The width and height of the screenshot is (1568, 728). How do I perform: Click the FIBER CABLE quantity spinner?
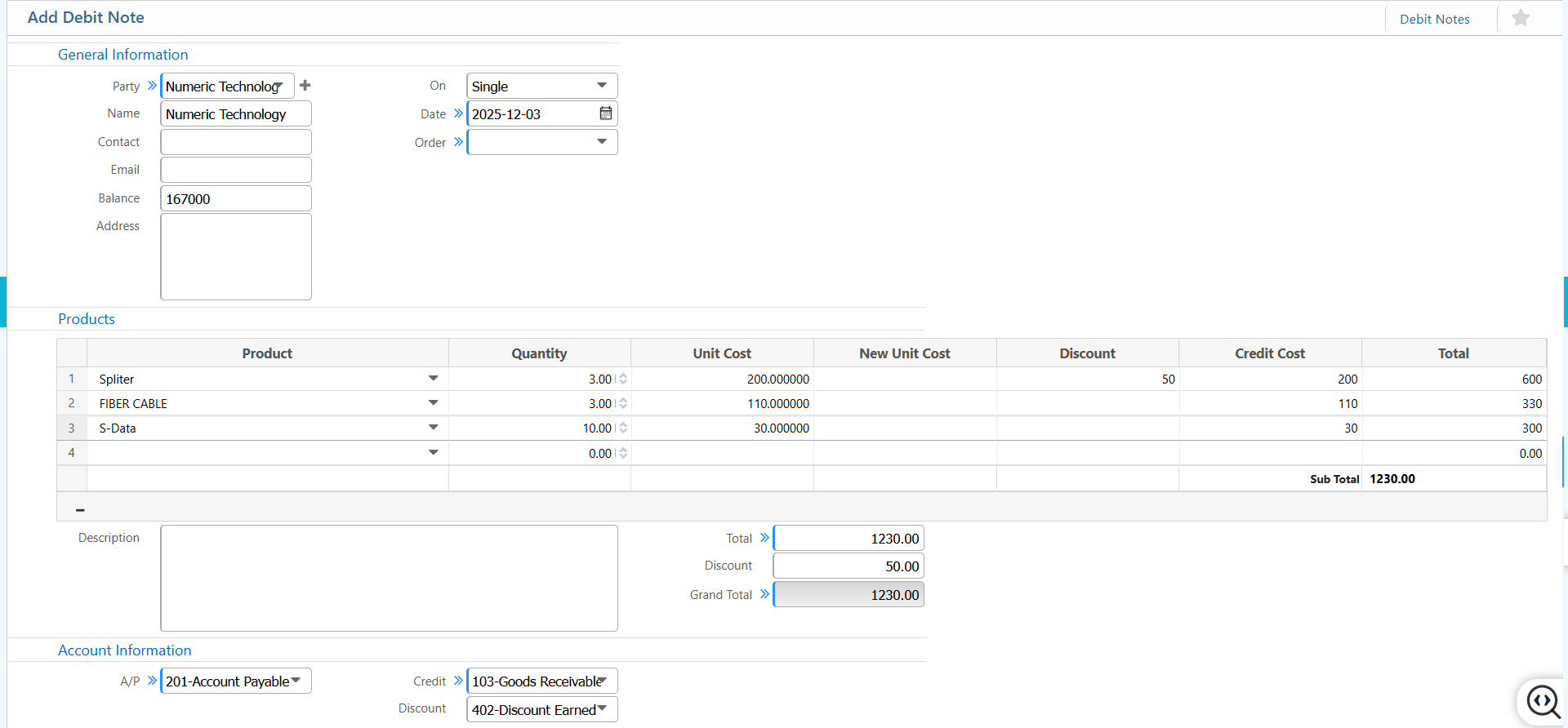pyautogui.click(x=623, y=404)
